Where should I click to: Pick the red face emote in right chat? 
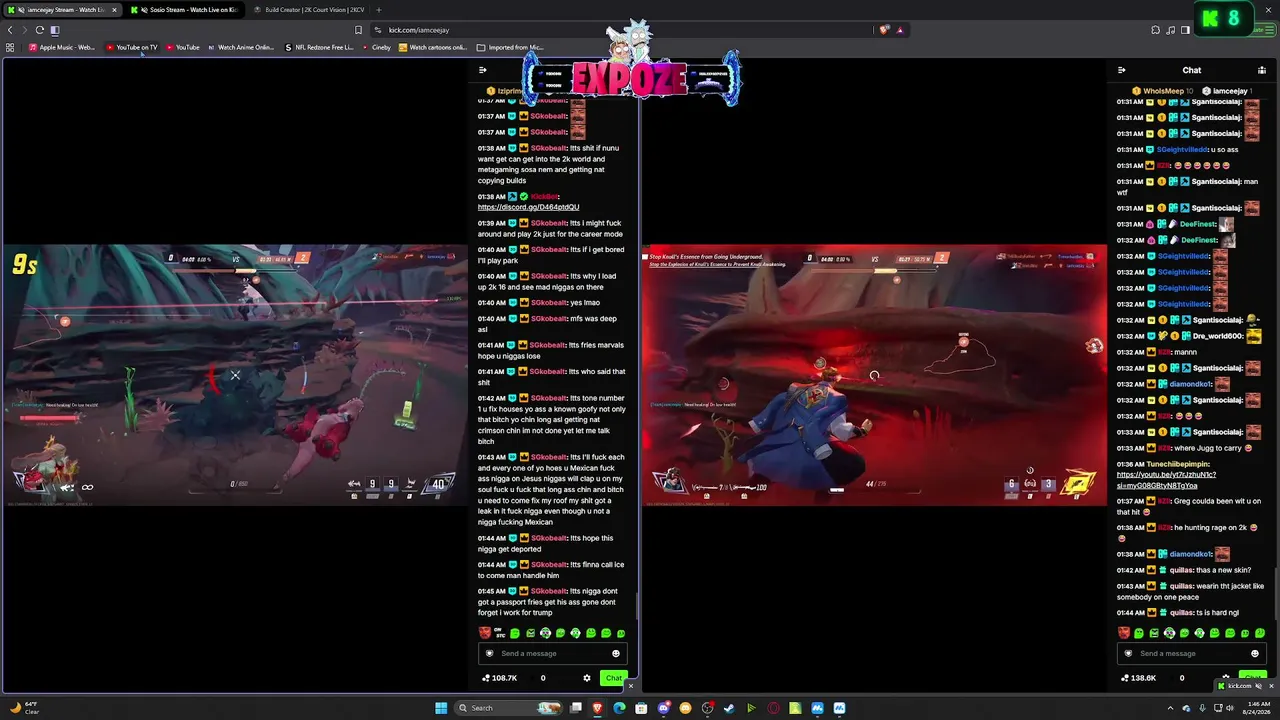1124,633
